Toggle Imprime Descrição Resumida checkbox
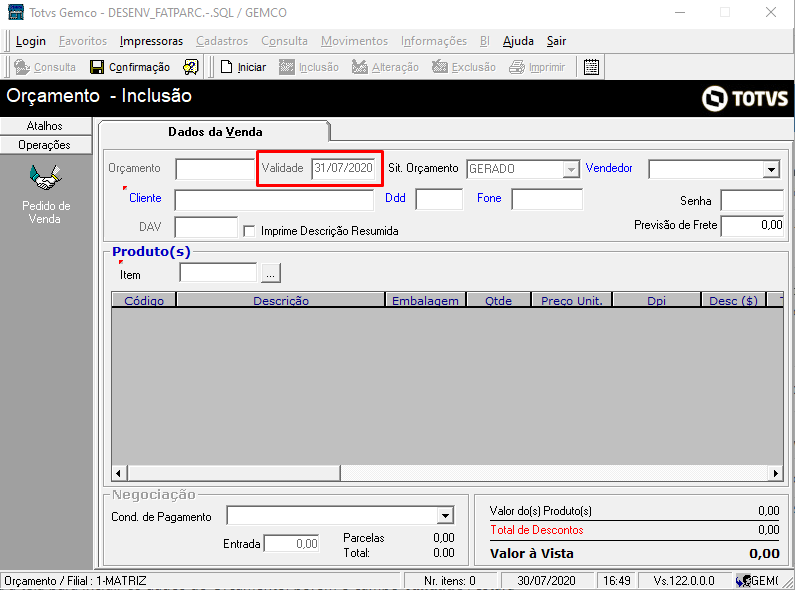The height and width of the screenshot is (590, 795). pos(249,231)
